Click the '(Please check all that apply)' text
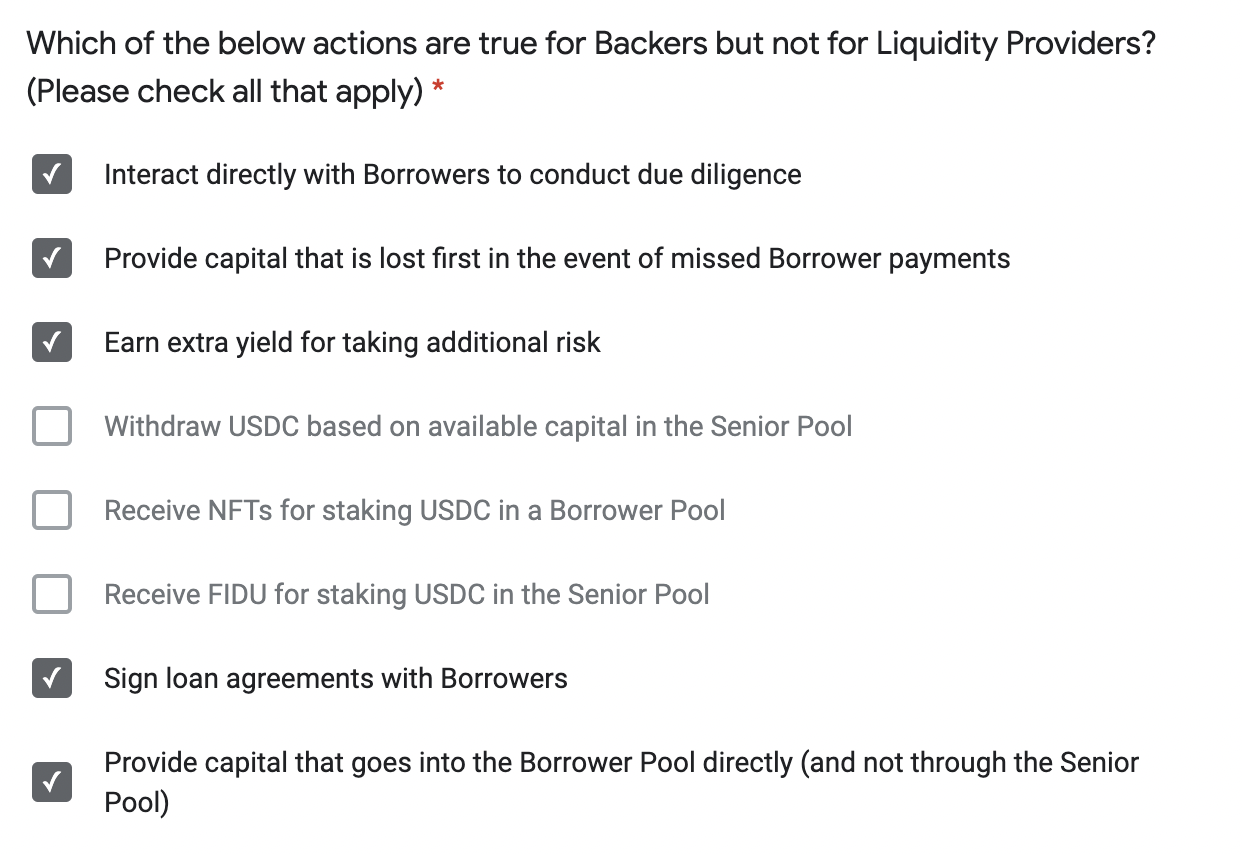The image size is (1242, 854). coord(225,92)
